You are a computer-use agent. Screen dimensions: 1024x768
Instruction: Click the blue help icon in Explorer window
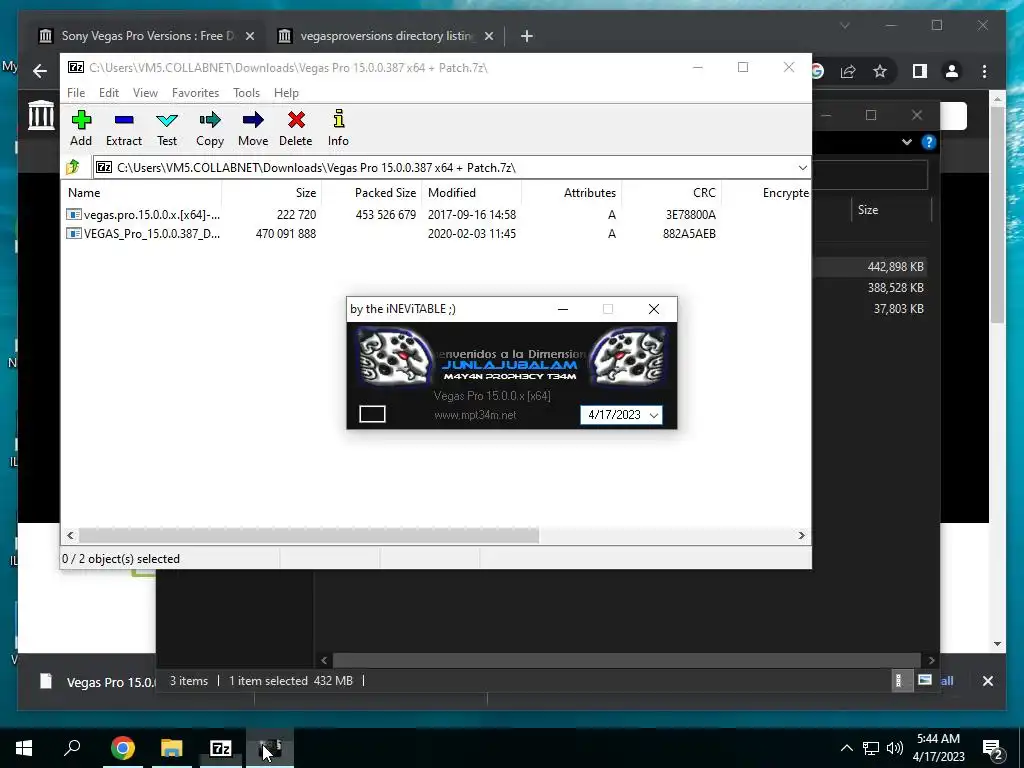(x=929, y=142)
